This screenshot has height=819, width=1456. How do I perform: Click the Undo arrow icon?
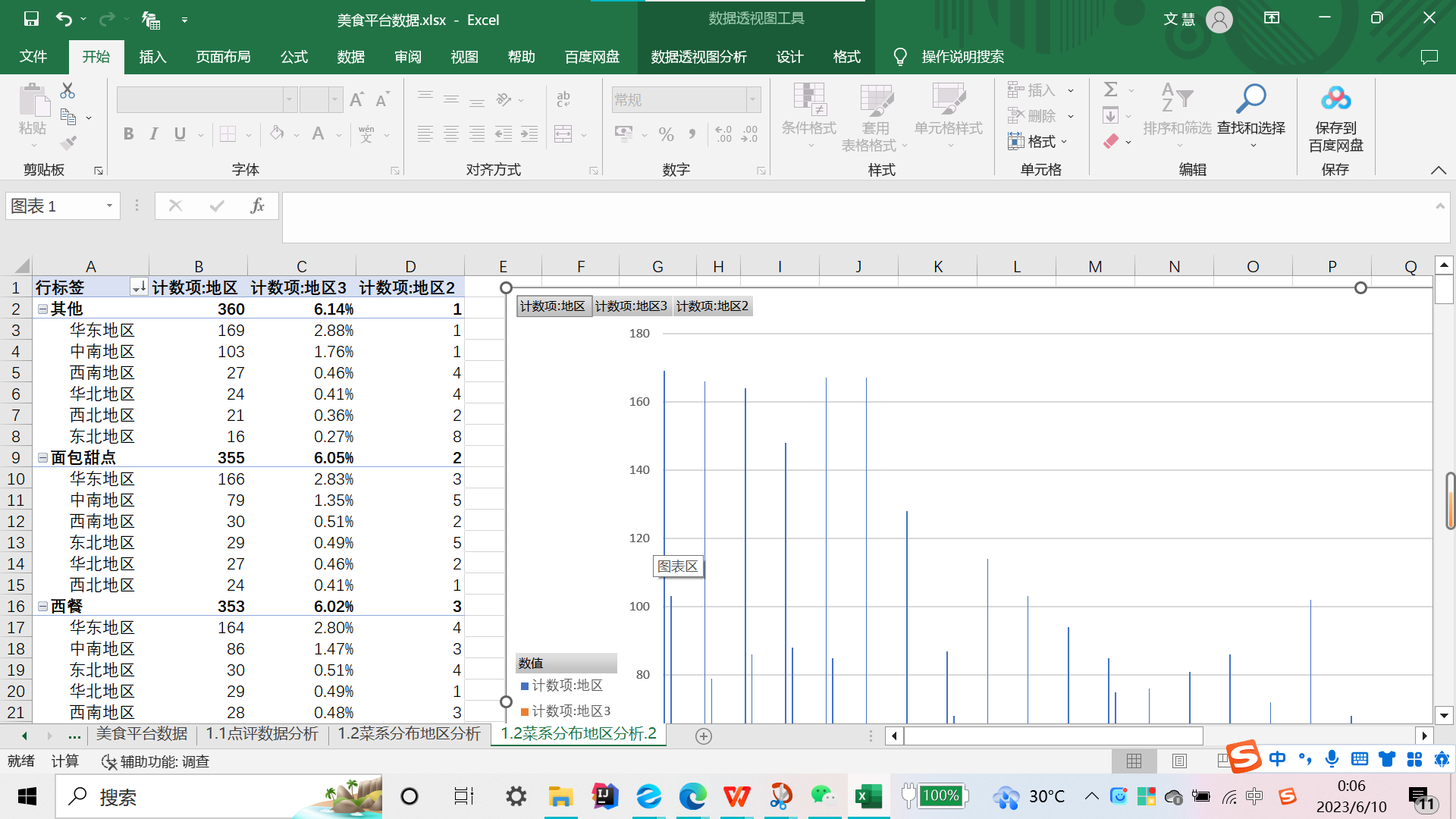click(x=64, y=19)
